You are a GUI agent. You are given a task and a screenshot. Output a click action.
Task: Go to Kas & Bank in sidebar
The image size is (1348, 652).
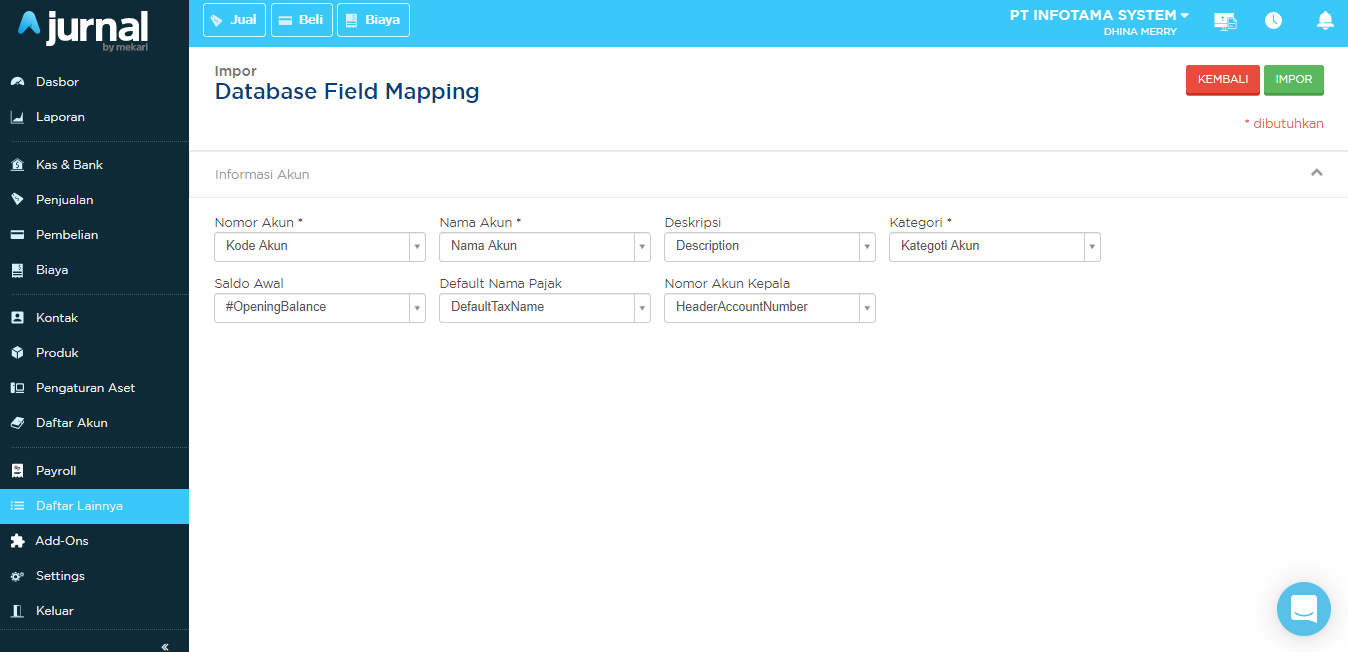(69, 165)
